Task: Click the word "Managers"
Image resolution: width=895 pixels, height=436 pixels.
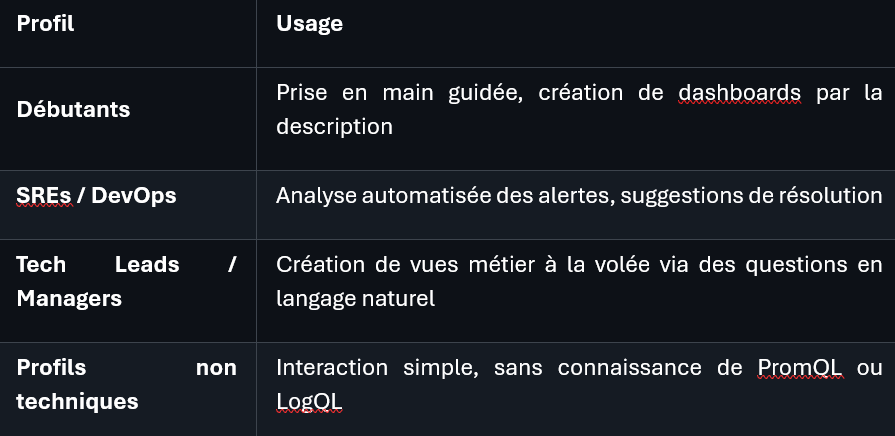Action: tap(68, 299)
